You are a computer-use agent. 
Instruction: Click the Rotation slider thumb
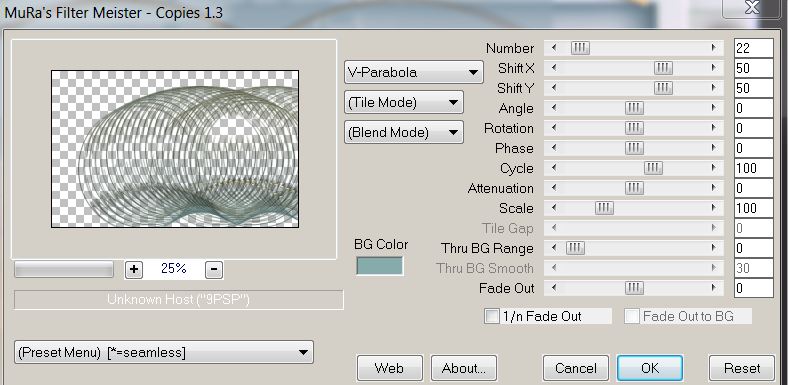[x=634, y=128]
